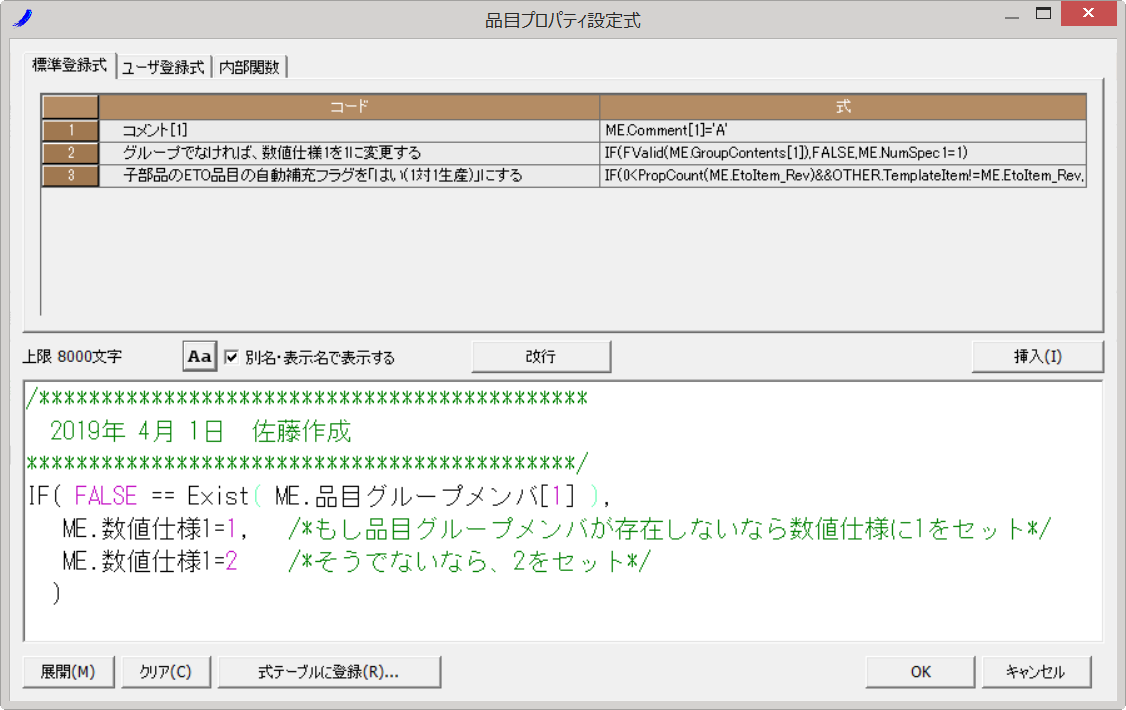Select the グループでなければ code cell
This screenshot has width=1126, height=710.
coord(349,153)
